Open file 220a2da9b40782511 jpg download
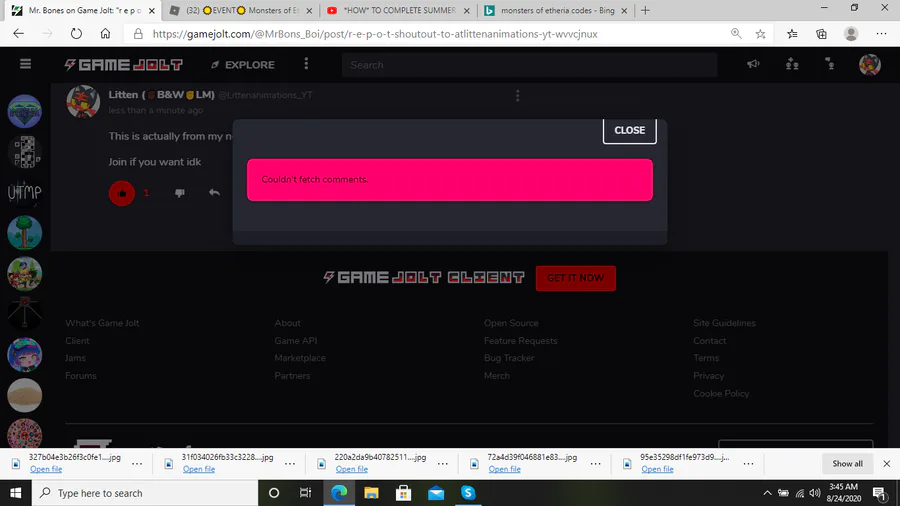This screenshot has height=506, width=900. (x=352, y=469)
